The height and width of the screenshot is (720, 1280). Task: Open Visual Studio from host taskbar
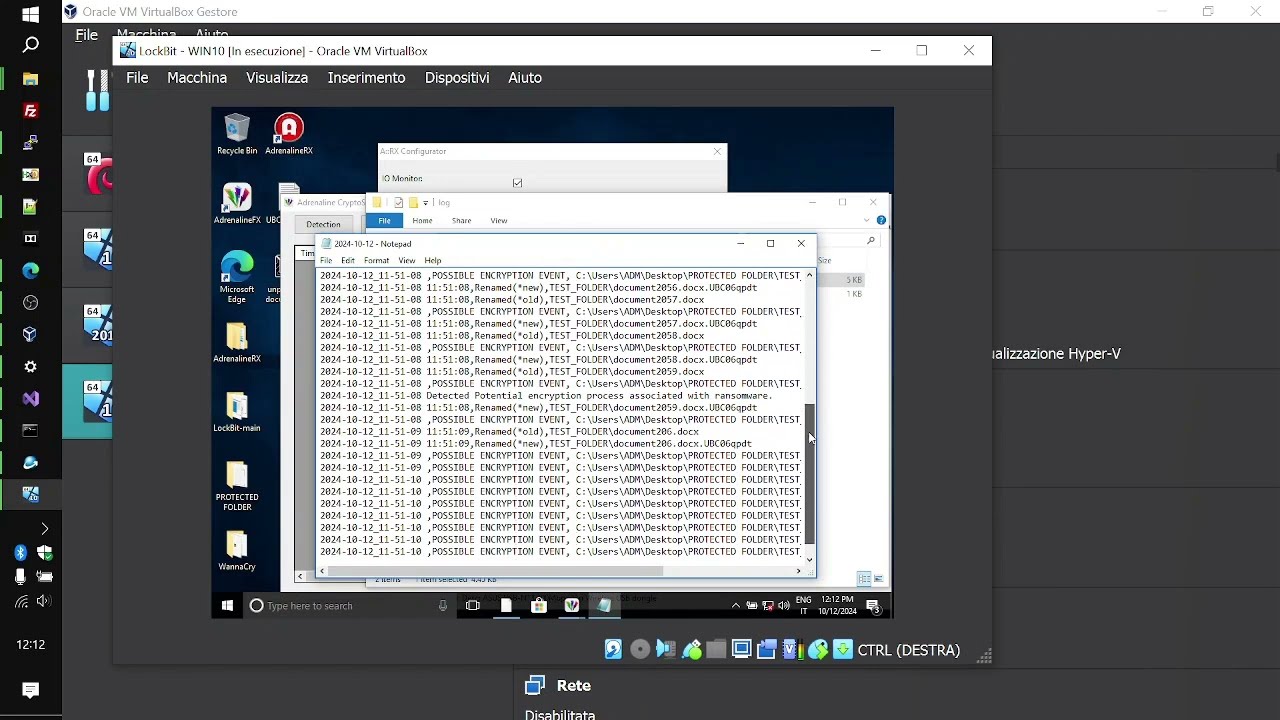click(x=30, y=398)
